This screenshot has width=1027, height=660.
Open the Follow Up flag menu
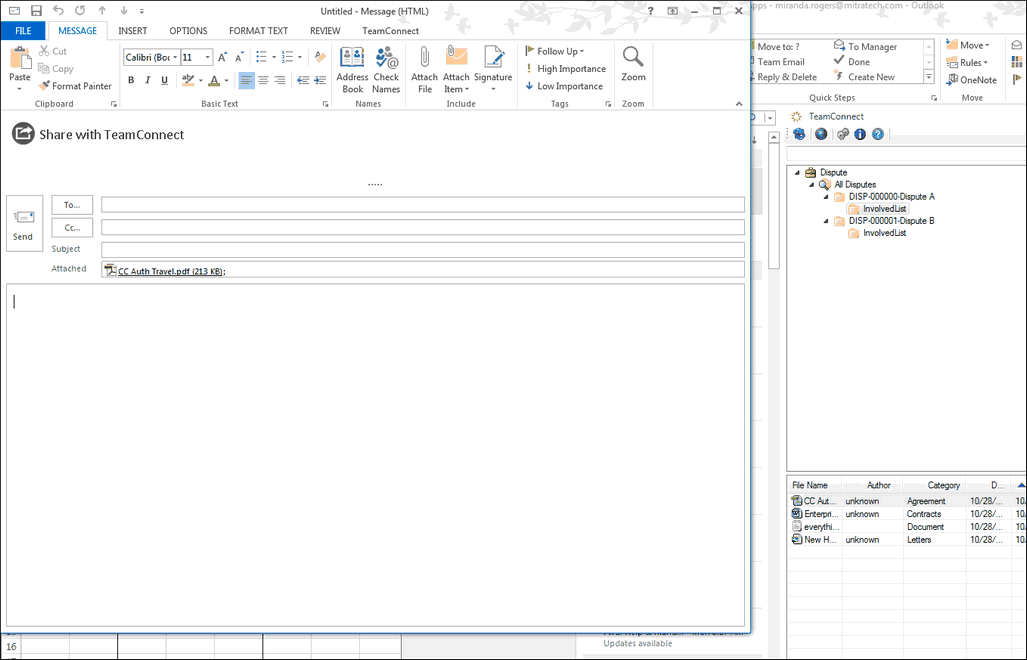[x=555, y=51]
